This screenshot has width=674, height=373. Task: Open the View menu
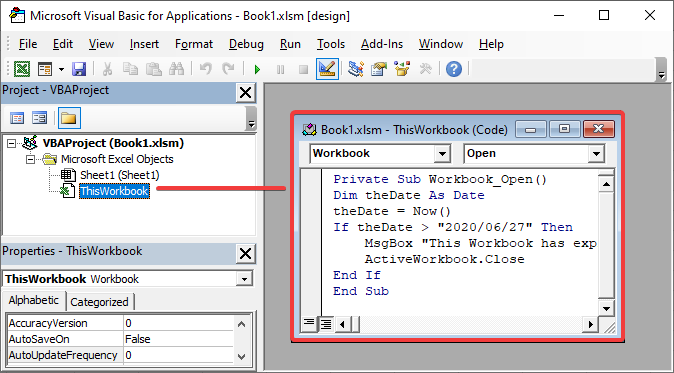point(101,44)
